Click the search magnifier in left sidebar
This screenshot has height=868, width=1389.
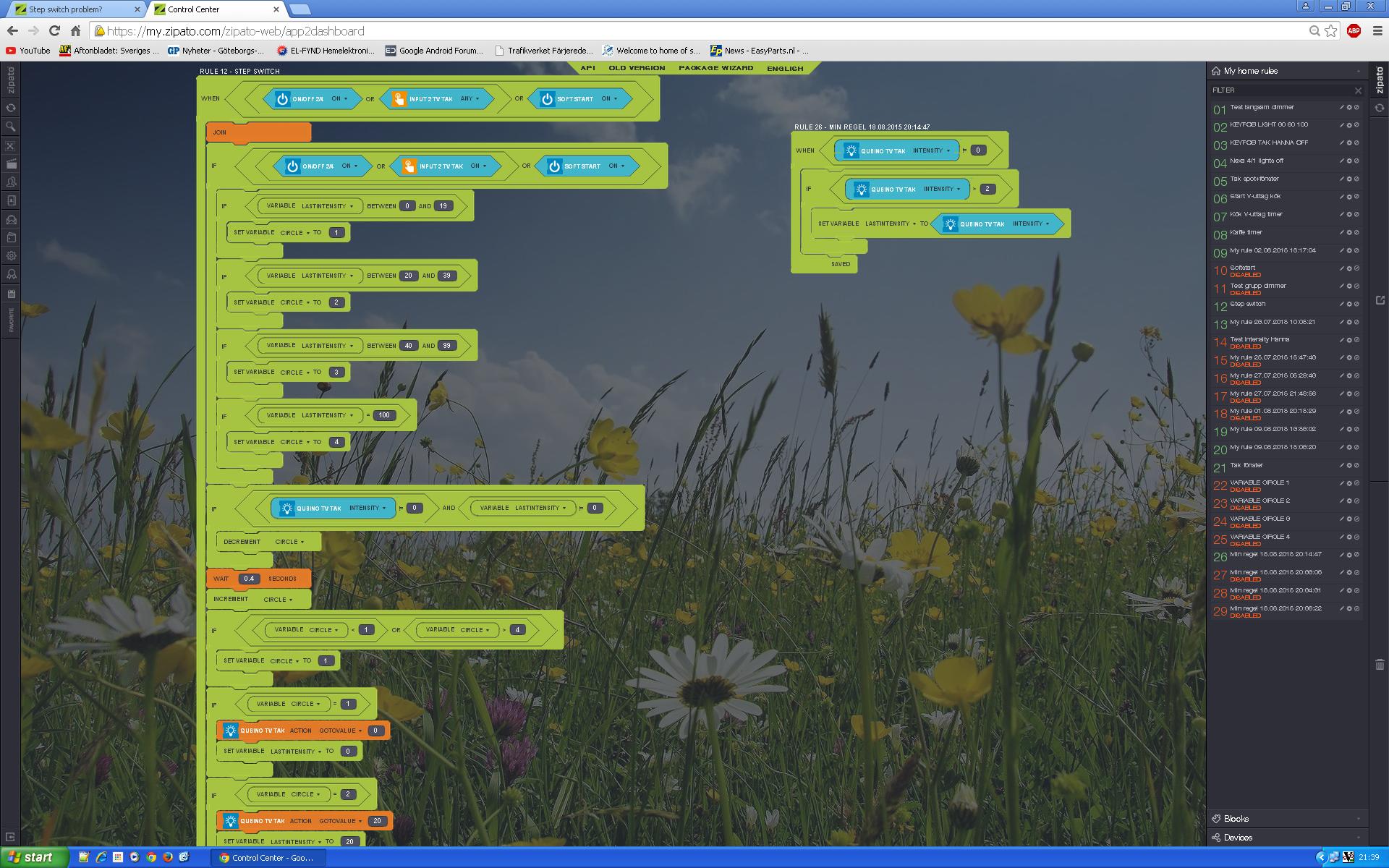(x=11, y=127)
